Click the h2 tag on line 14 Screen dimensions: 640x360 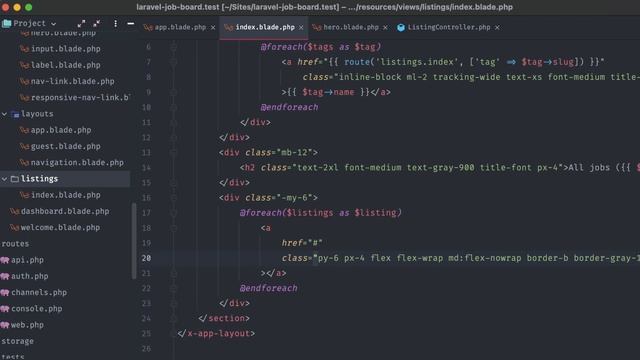pyautogui.click(x=248, y=167)
